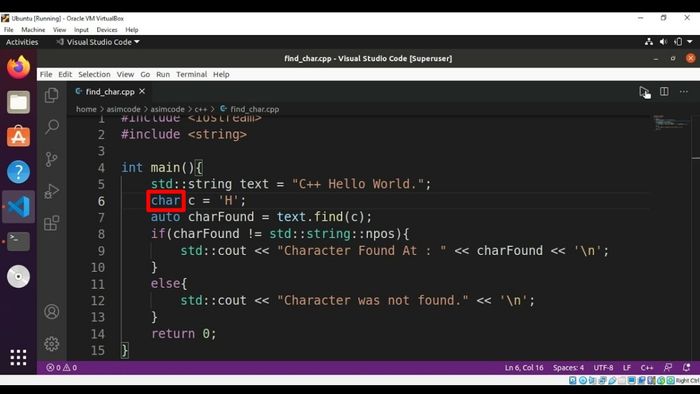Close the find_char.cpp tab
The image size is (700, 394).
point(142,91)
